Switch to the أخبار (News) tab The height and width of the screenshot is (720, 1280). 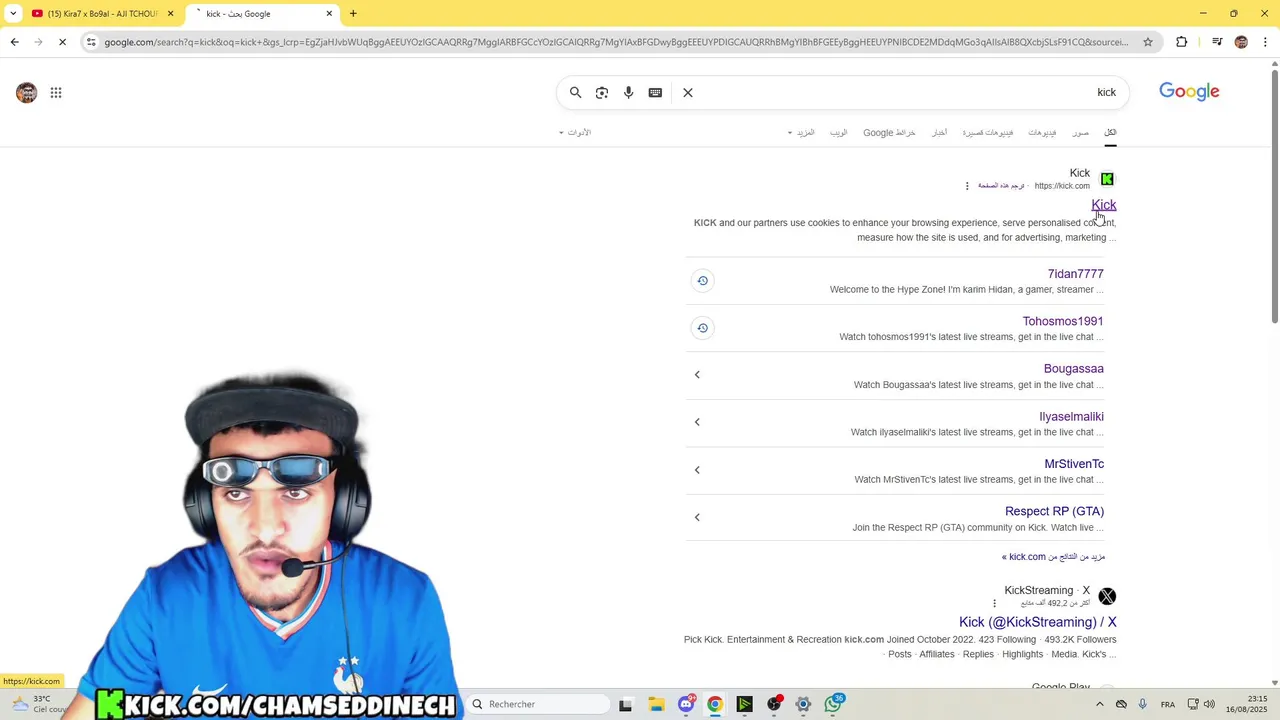point(939,132)
